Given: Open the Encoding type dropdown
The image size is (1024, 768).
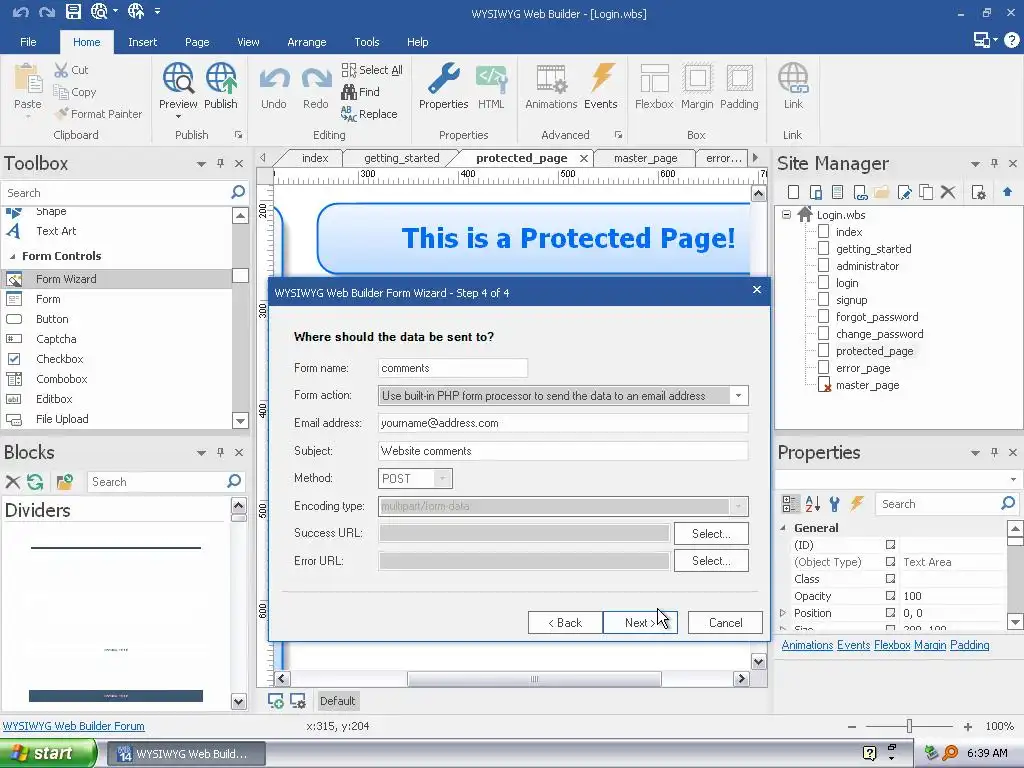Looking at the screenshot, I should point(739,506).
